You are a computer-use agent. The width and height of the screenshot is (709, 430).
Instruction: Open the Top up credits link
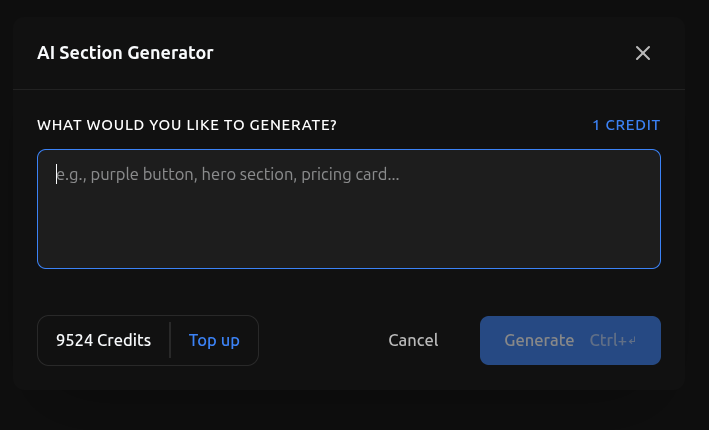[214, 340]
